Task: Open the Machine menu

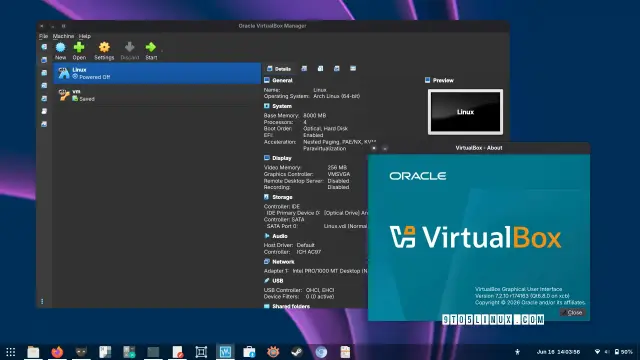Action: [x=63, y=36]
